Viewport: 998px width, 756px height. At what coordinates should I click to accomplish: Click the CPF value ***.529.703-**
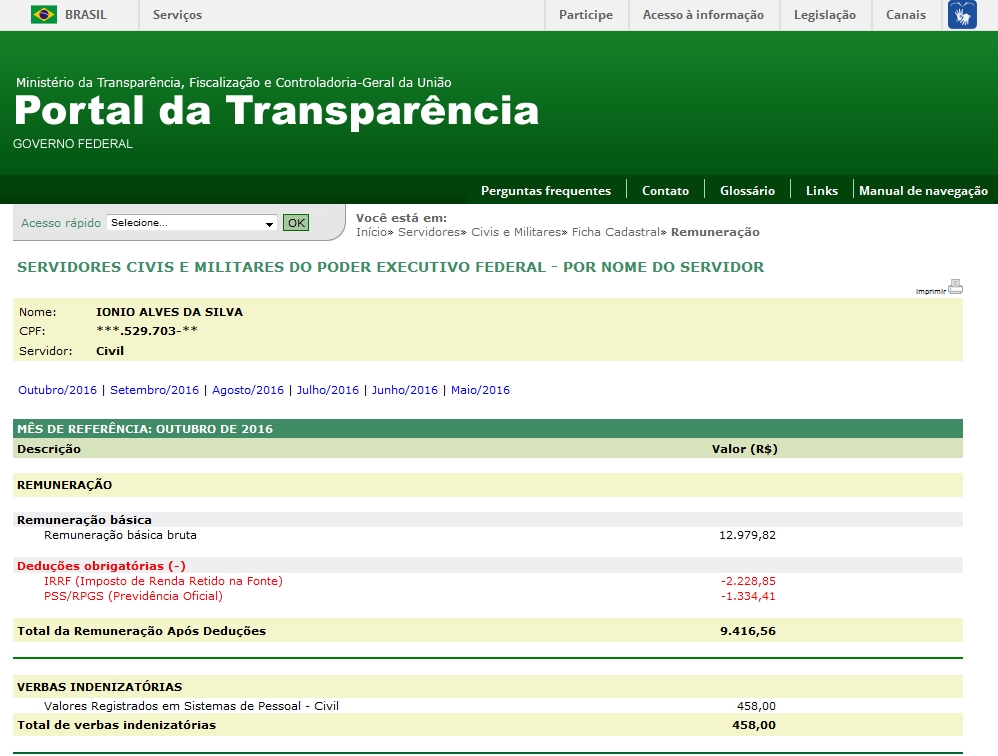coord(147,331)
